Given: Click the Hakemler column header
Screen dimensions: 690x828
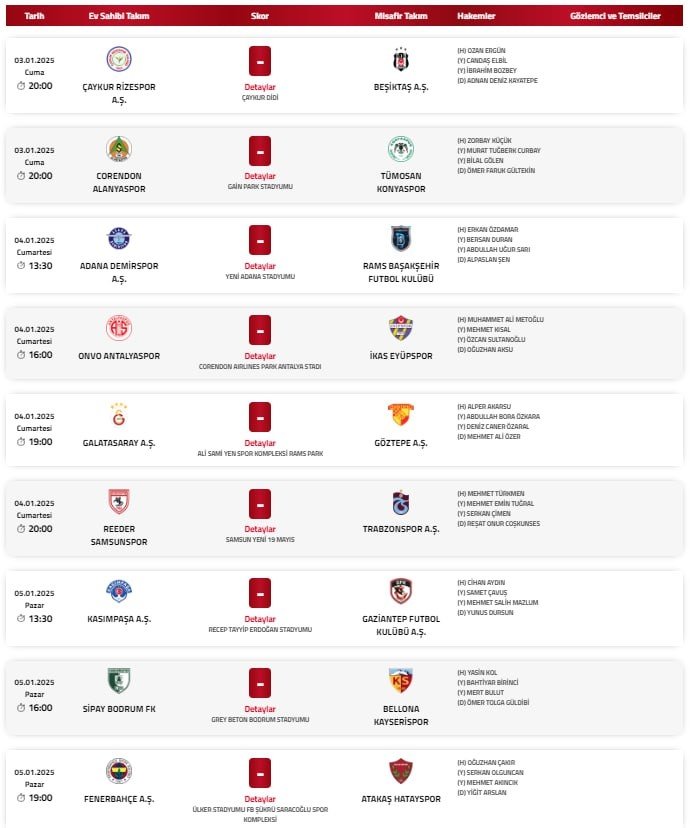Looking at the screenshot, I should [x=475, y=17].
